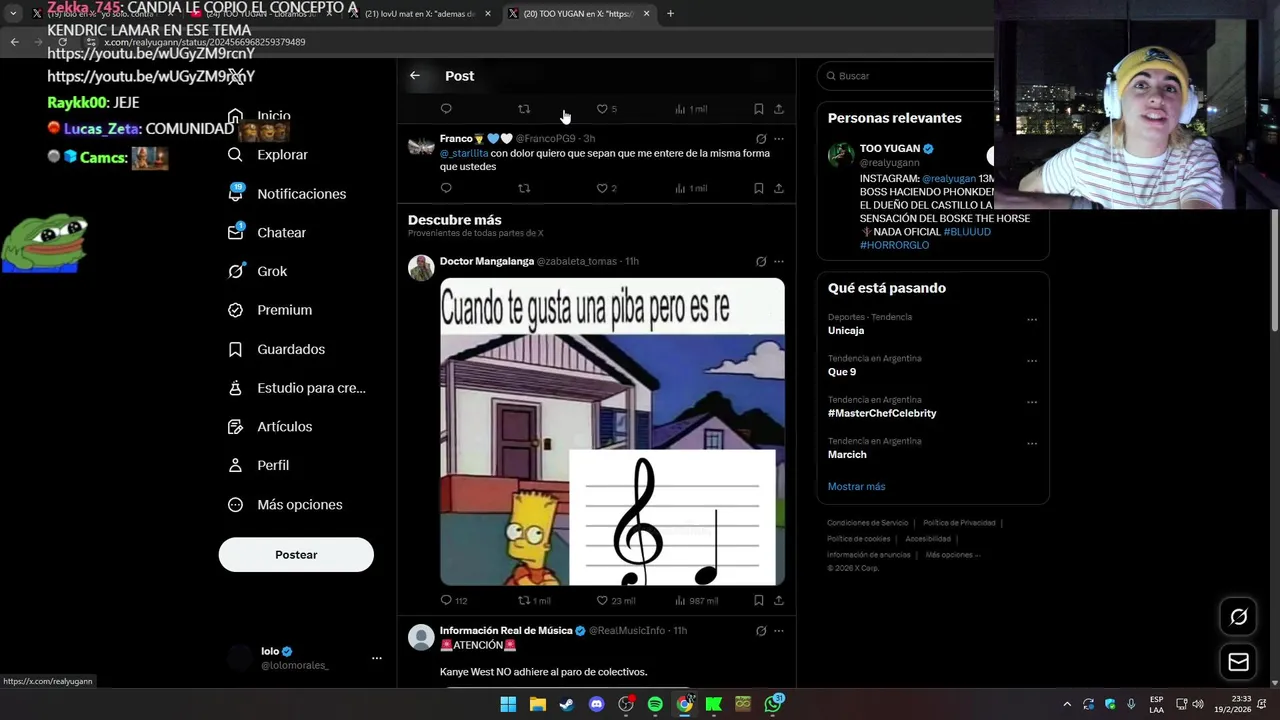The width and height of the screenshot is (1280, 720).
Task: Click the Postear button
Action: (296, 555)
